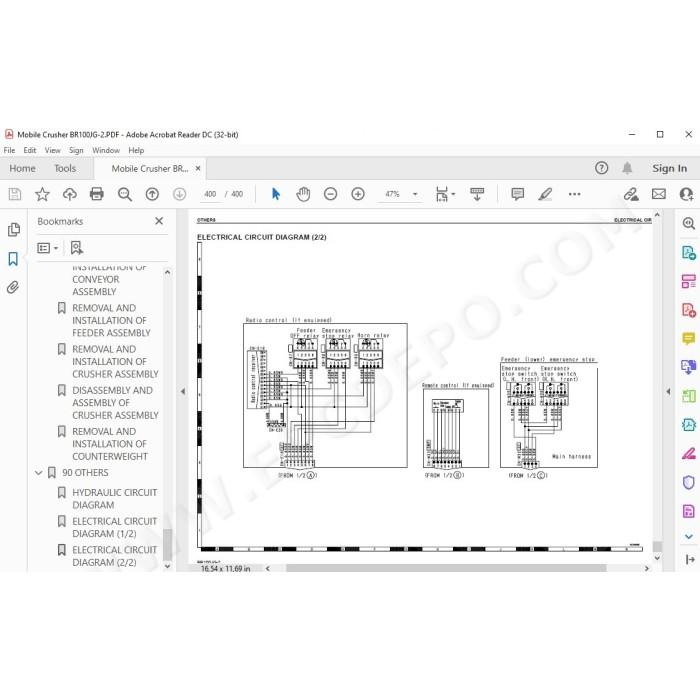This screenshot has height=700, width=700.
Task: Expand right tools pane arrow
Action: [x=668, y=392]
